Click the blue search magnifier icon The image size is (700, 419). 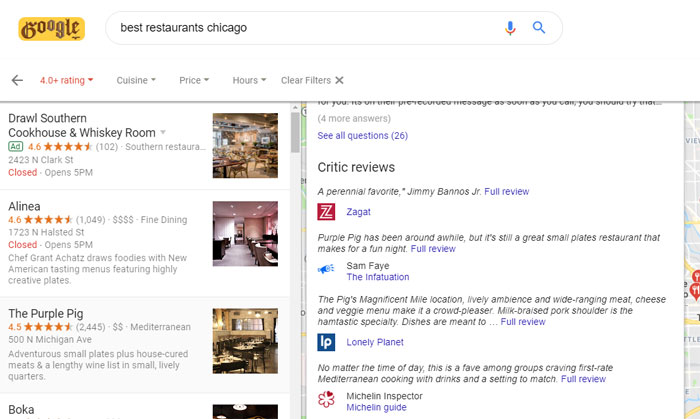click(x=539, y=28)
